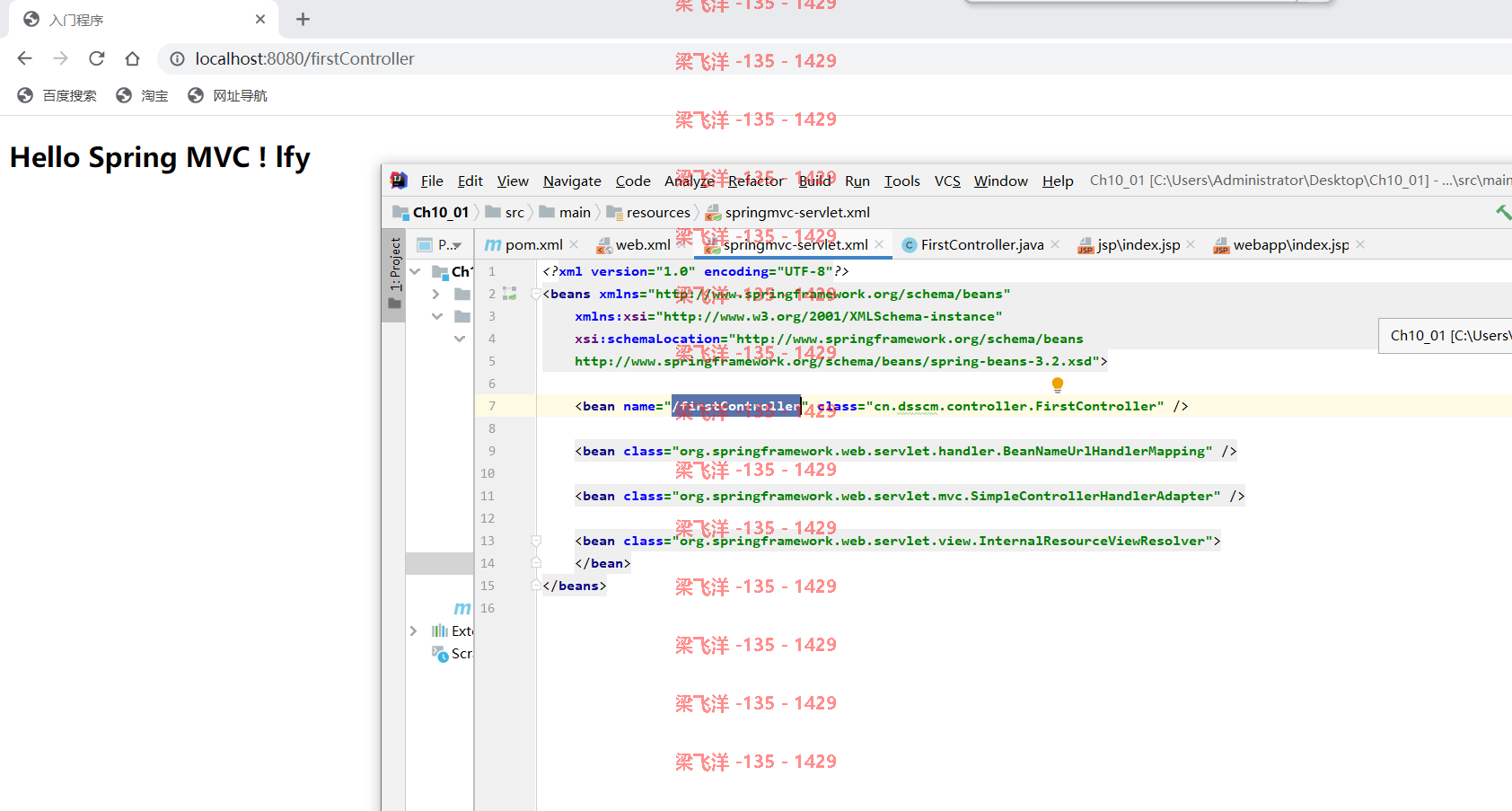Close the FirstController.java tab
This screenshot has height=811, width=1512.
pos(1055,244)
